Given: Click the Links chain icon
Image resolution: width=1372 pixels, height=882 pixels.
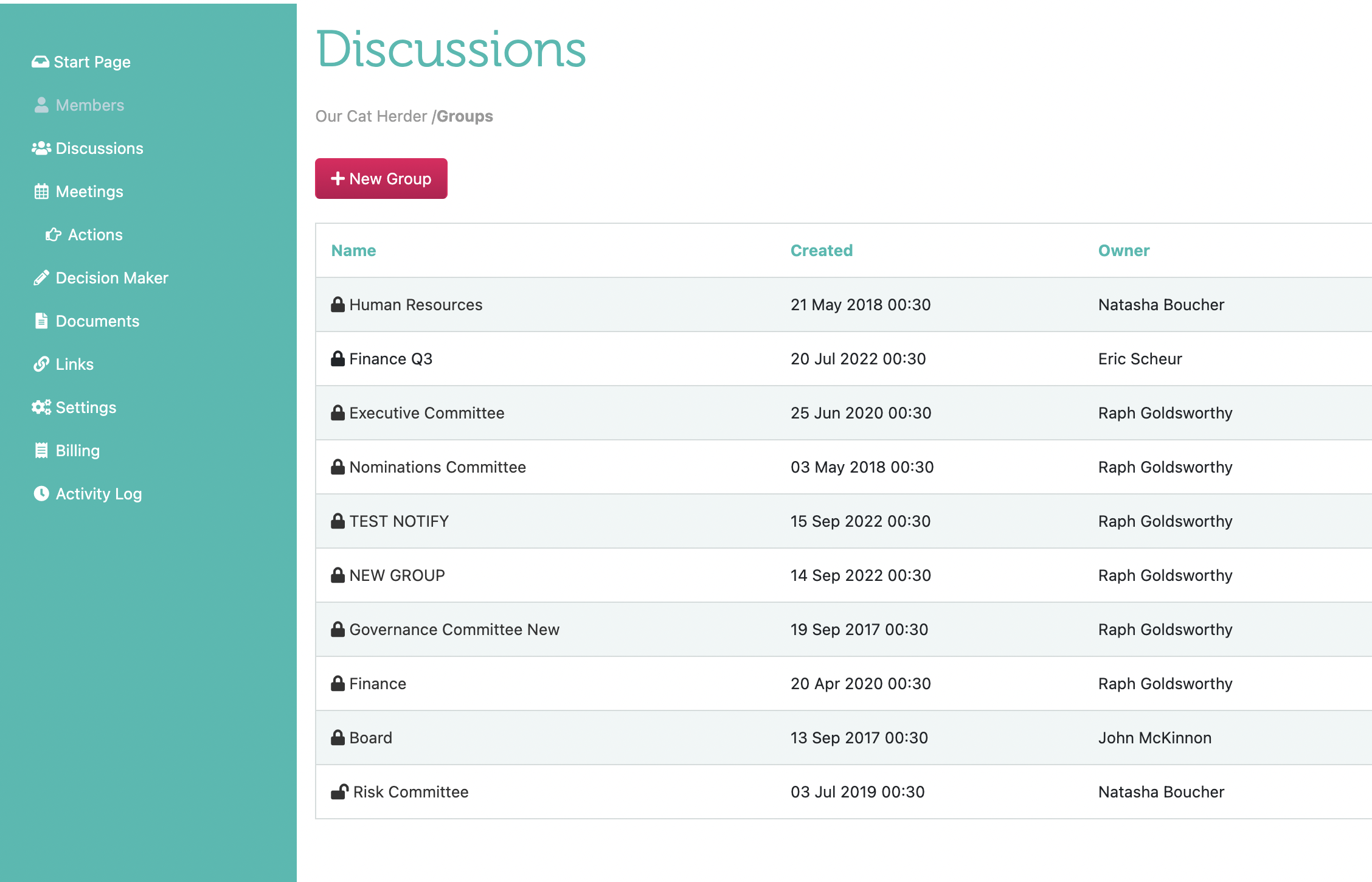Looking at the screenshot, I should coord(40,364).
